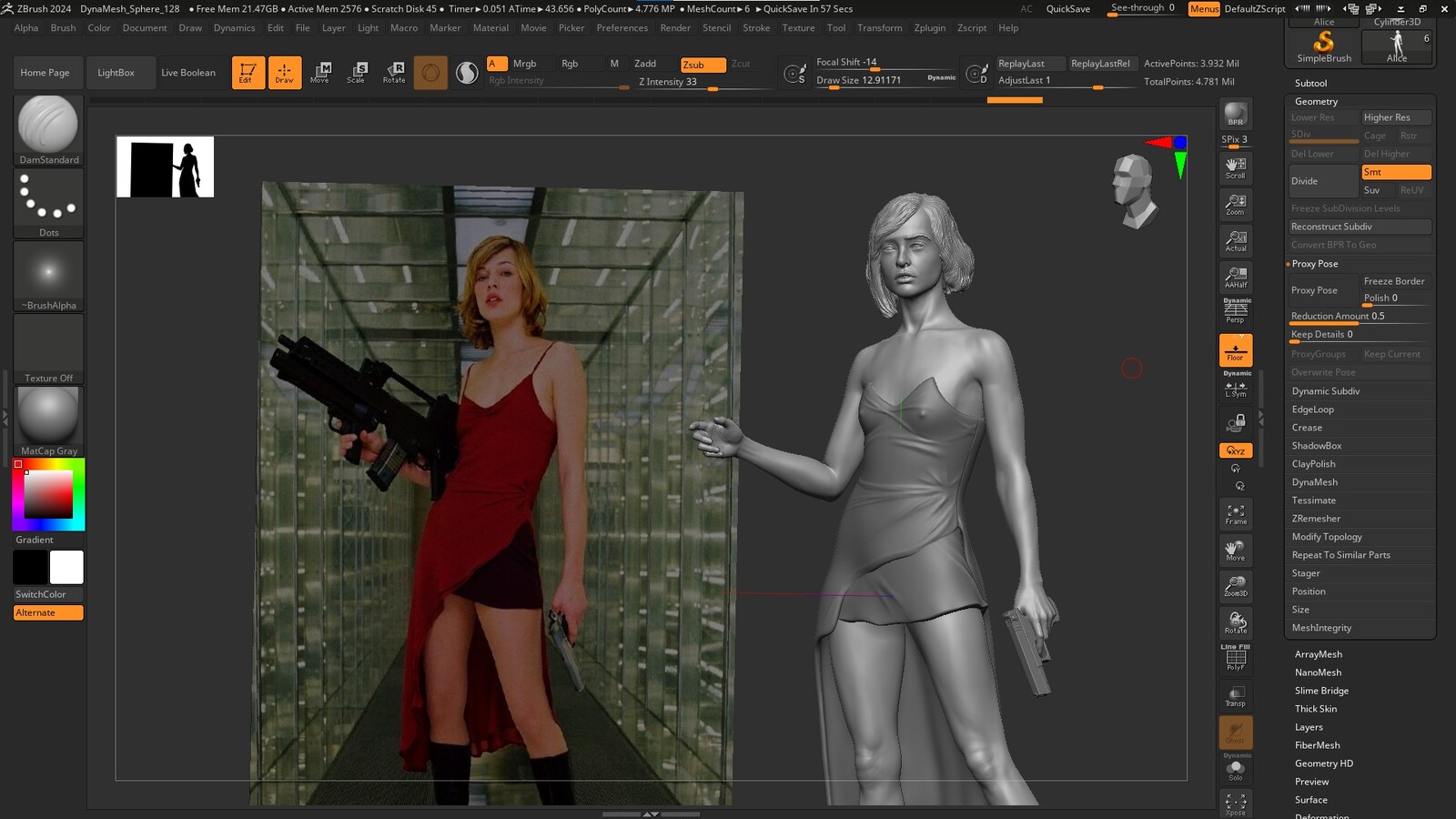This screenshot has height=819, width=1456.
Task: Open the Brush menu
Action: pos(64,28)
